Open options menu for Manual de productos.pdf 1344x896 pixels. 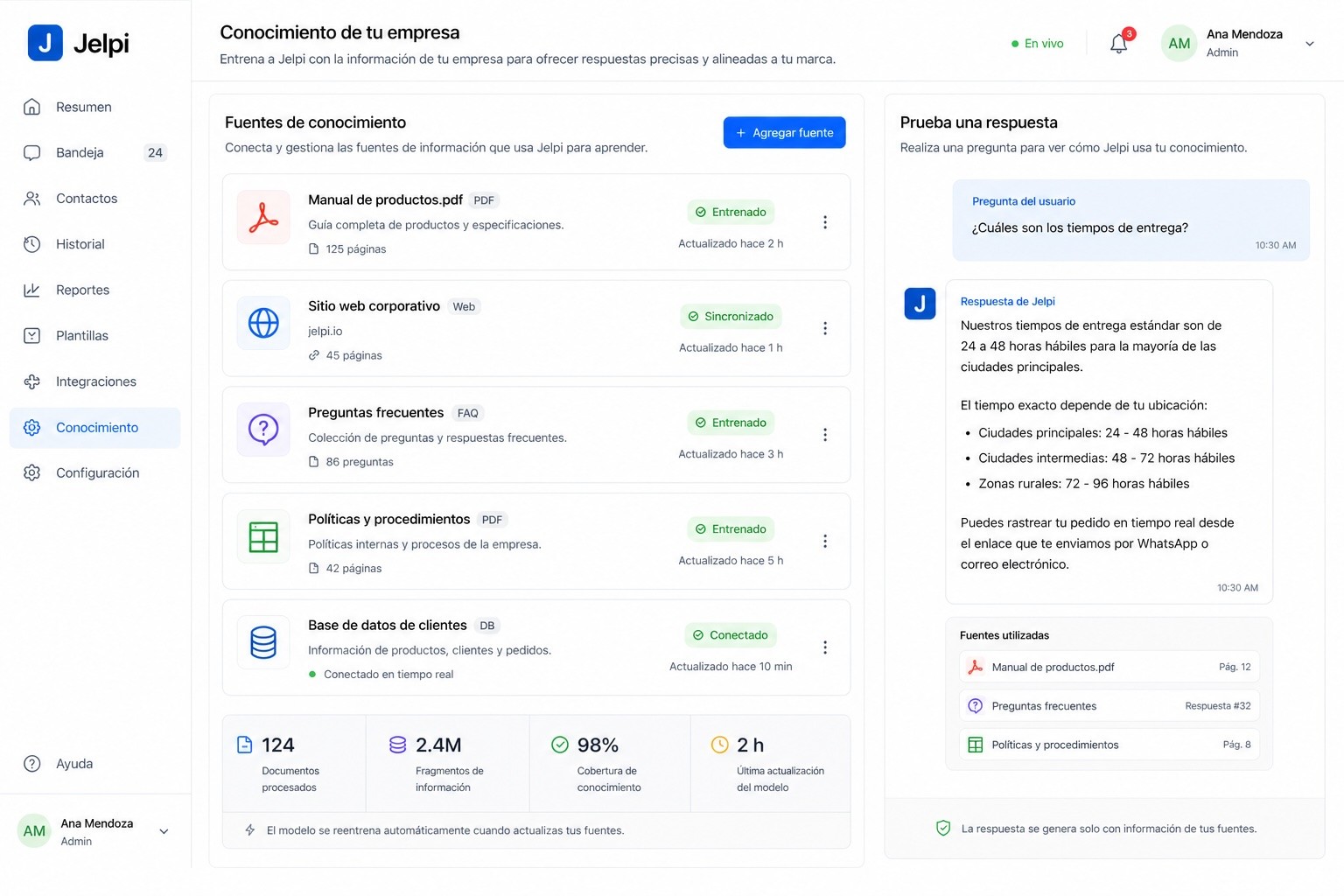pyautogui.click(x=824, y=222)
